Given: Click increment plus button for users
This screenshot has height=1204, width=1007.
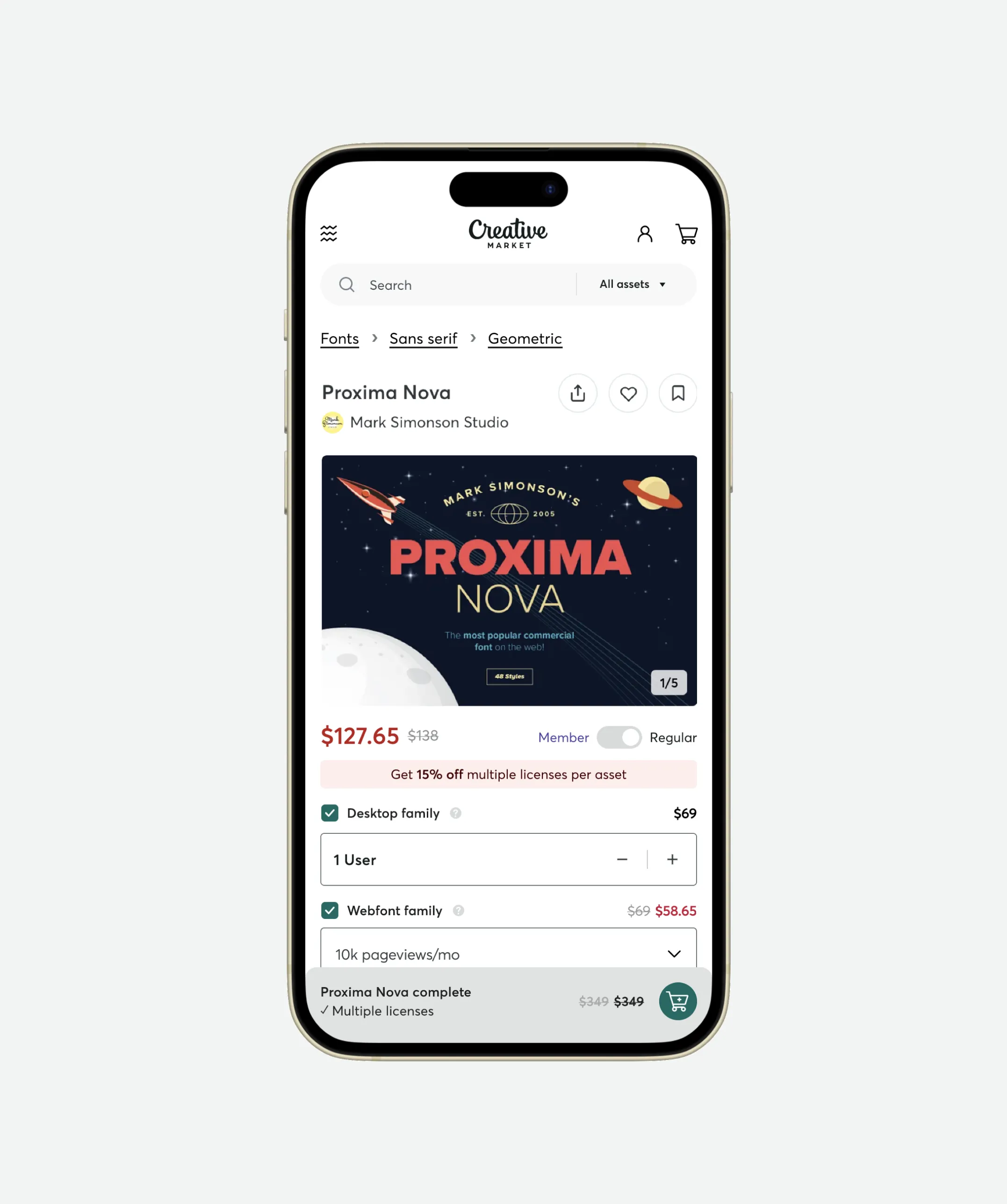Looking at the screenshot, I should point(672,859).
